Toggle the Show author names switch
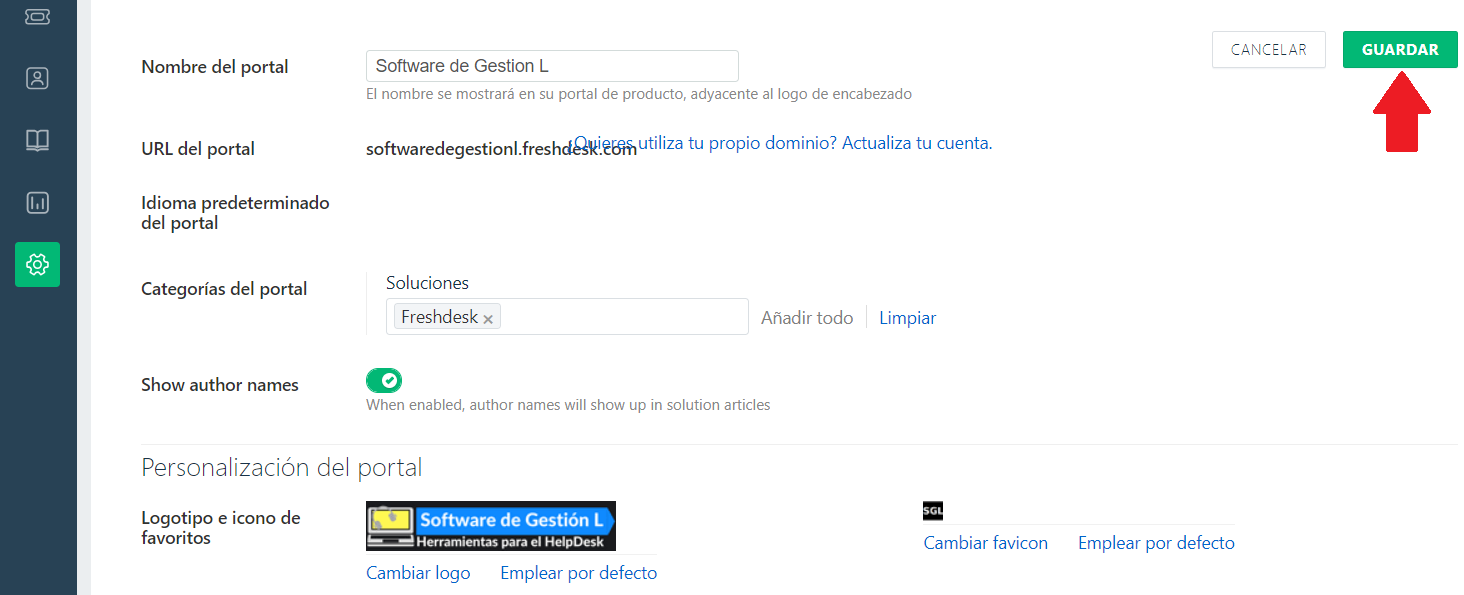The width and height of the screenshot is (1464, 595). tap(384, 380)
